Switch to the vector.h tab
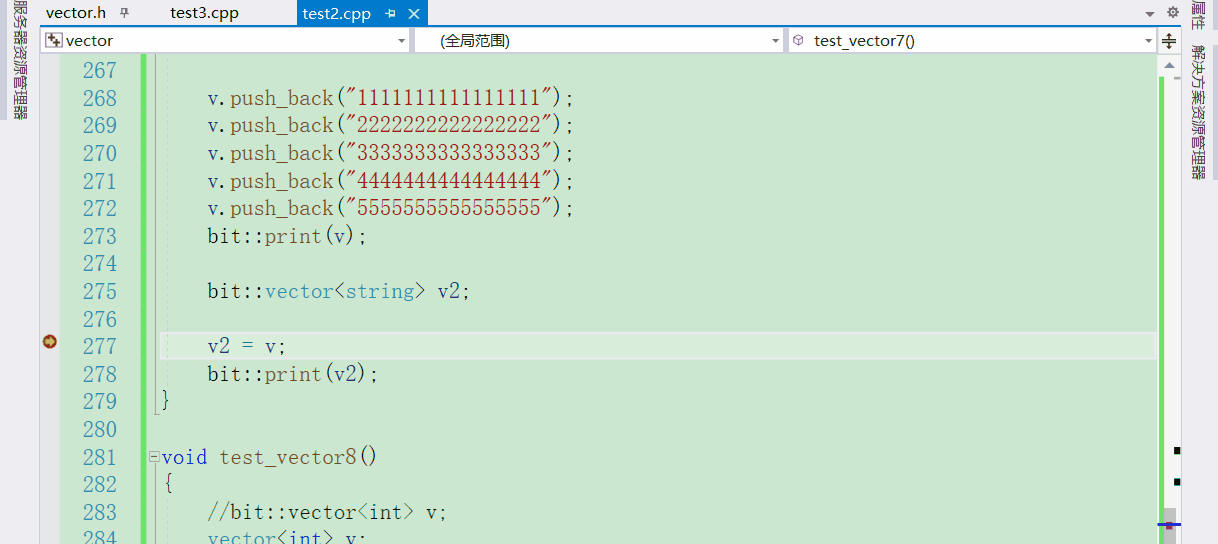Viewport: 1218px width, 544px height. click(76, 13)
